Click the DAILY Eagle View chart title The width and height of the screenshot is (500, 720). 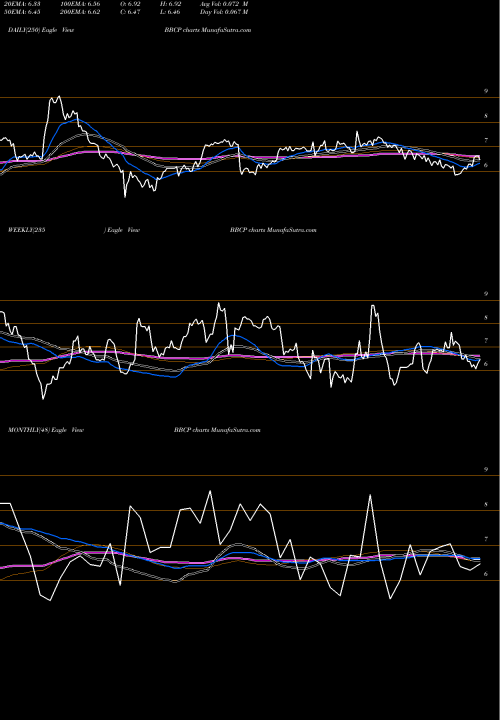tap(41, 30)
